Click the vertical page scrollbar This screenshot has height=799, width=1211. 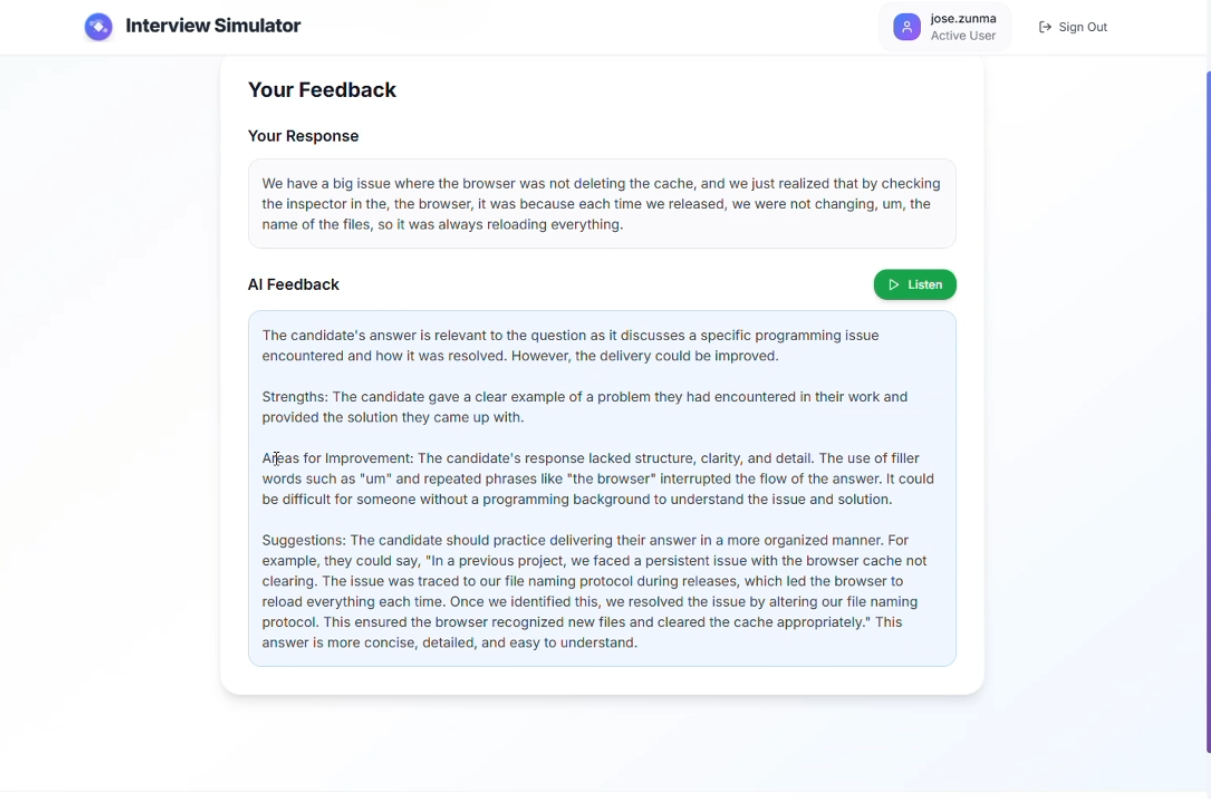pyautogui.click(x=1207, y=410)
